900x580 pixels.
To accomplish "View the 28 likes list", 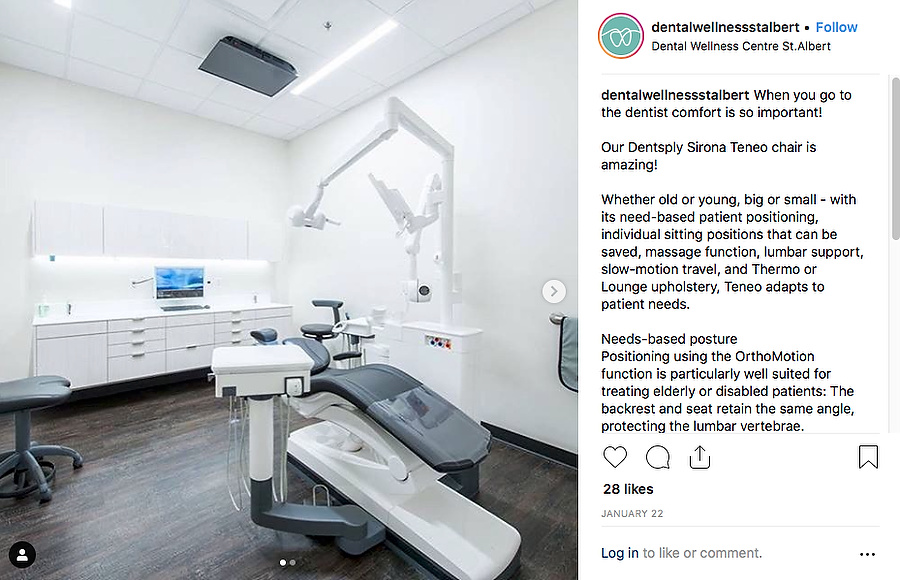I will tap(628, 489).
